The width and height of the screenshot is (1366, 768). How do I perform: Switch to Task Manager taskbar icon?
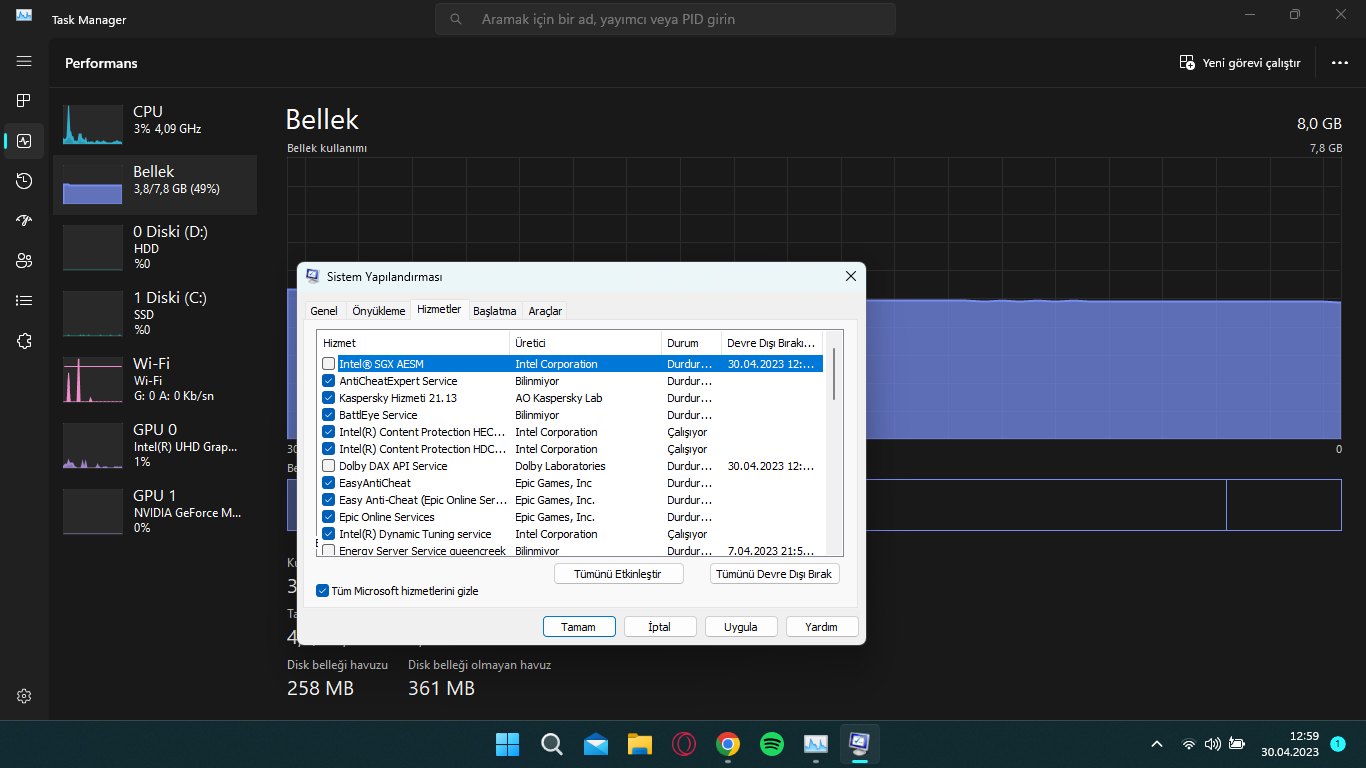[816, 744]
